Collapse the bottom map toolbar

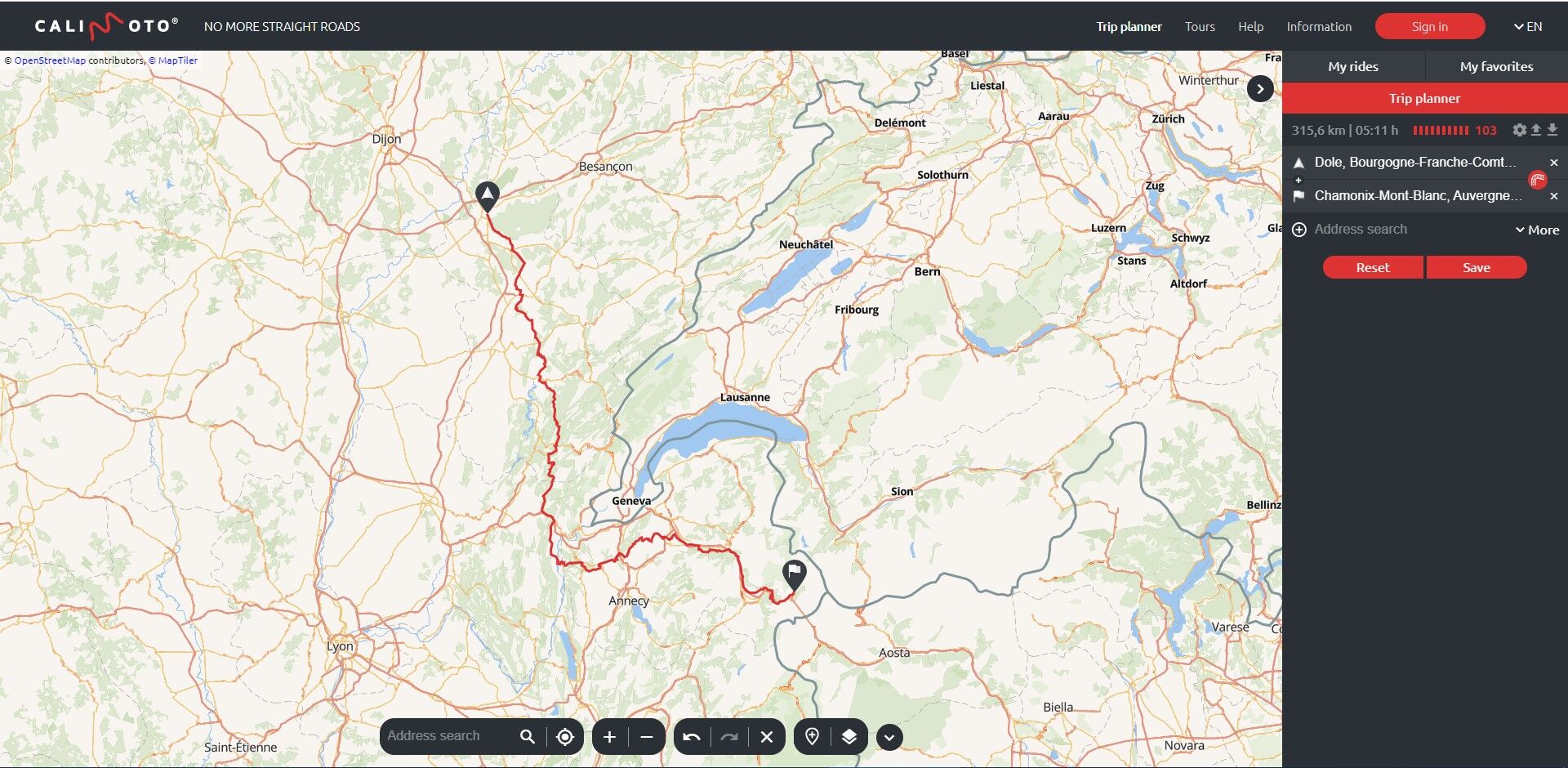point(889,737)
